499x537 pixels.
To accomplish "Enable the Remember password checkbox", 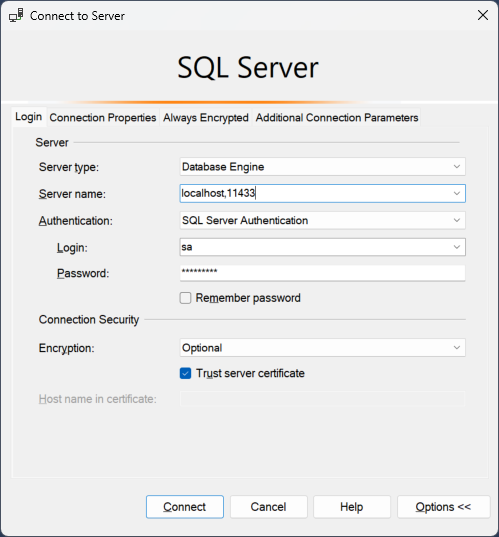I will 185,298.
